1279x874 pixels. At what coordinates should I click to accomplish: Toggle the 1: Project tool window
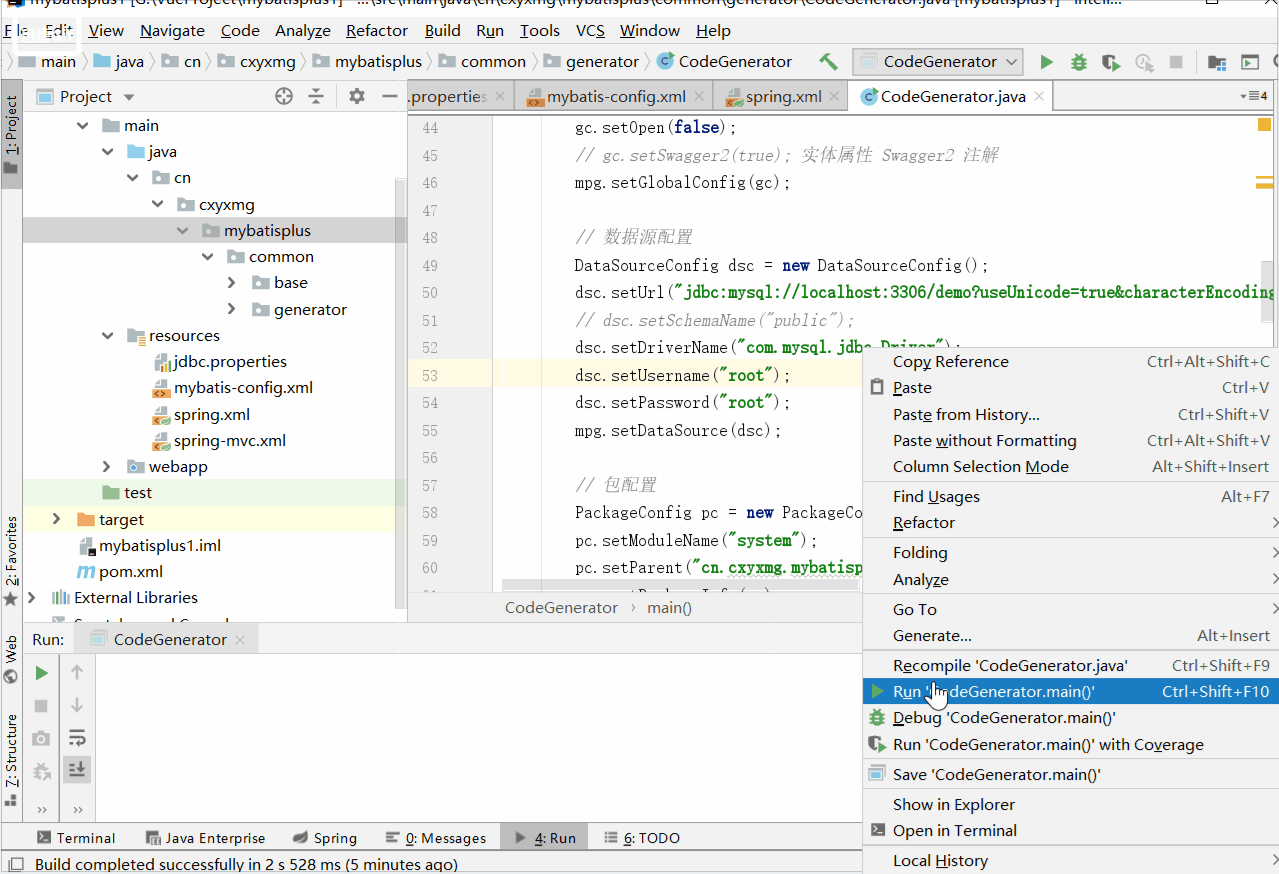[11, 134]
